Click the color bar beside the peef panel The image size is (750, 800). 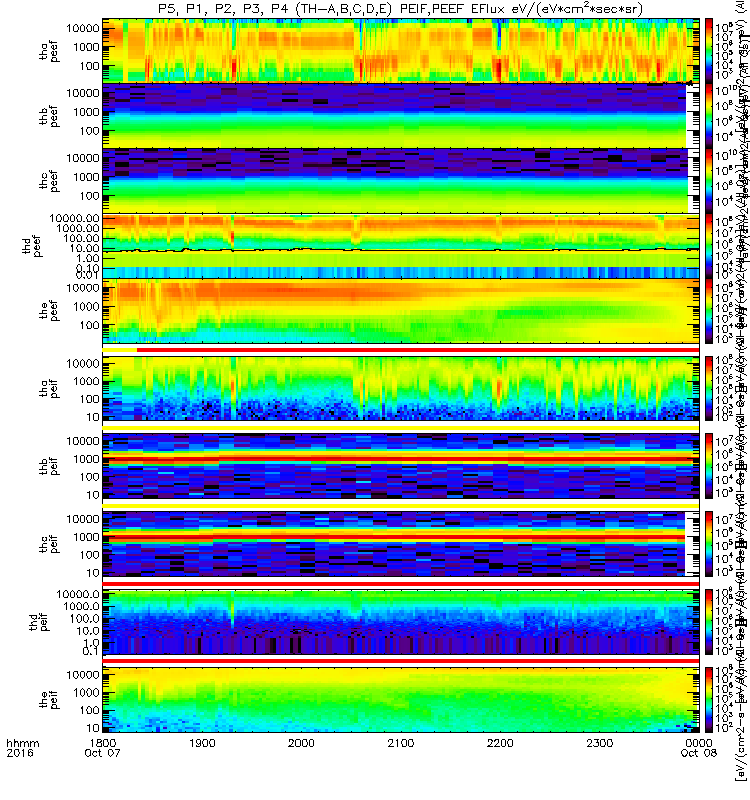click(709, 311)
